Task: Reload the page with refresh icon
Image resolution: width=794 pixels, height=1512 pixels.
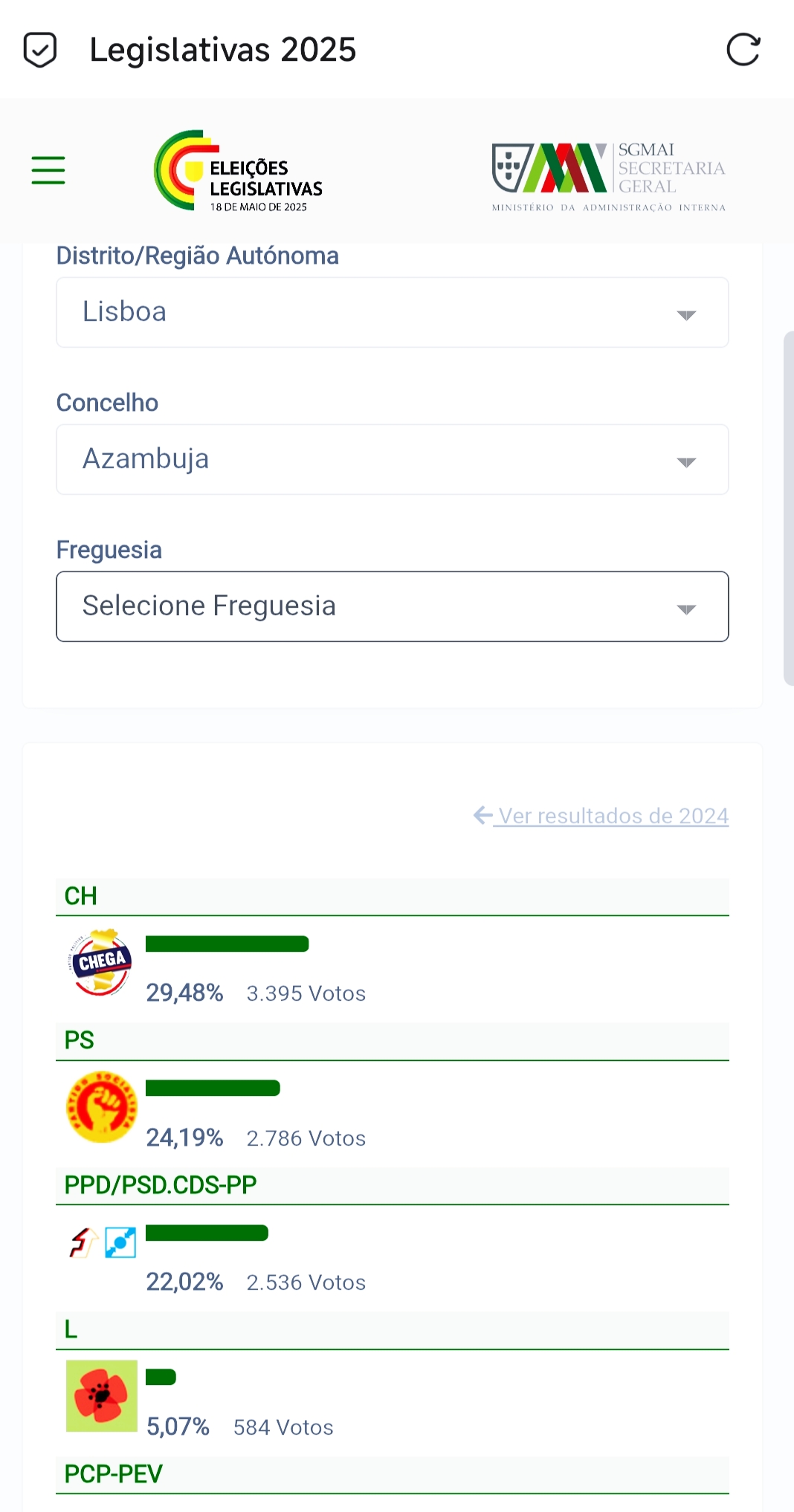Action: coord(743,51)
